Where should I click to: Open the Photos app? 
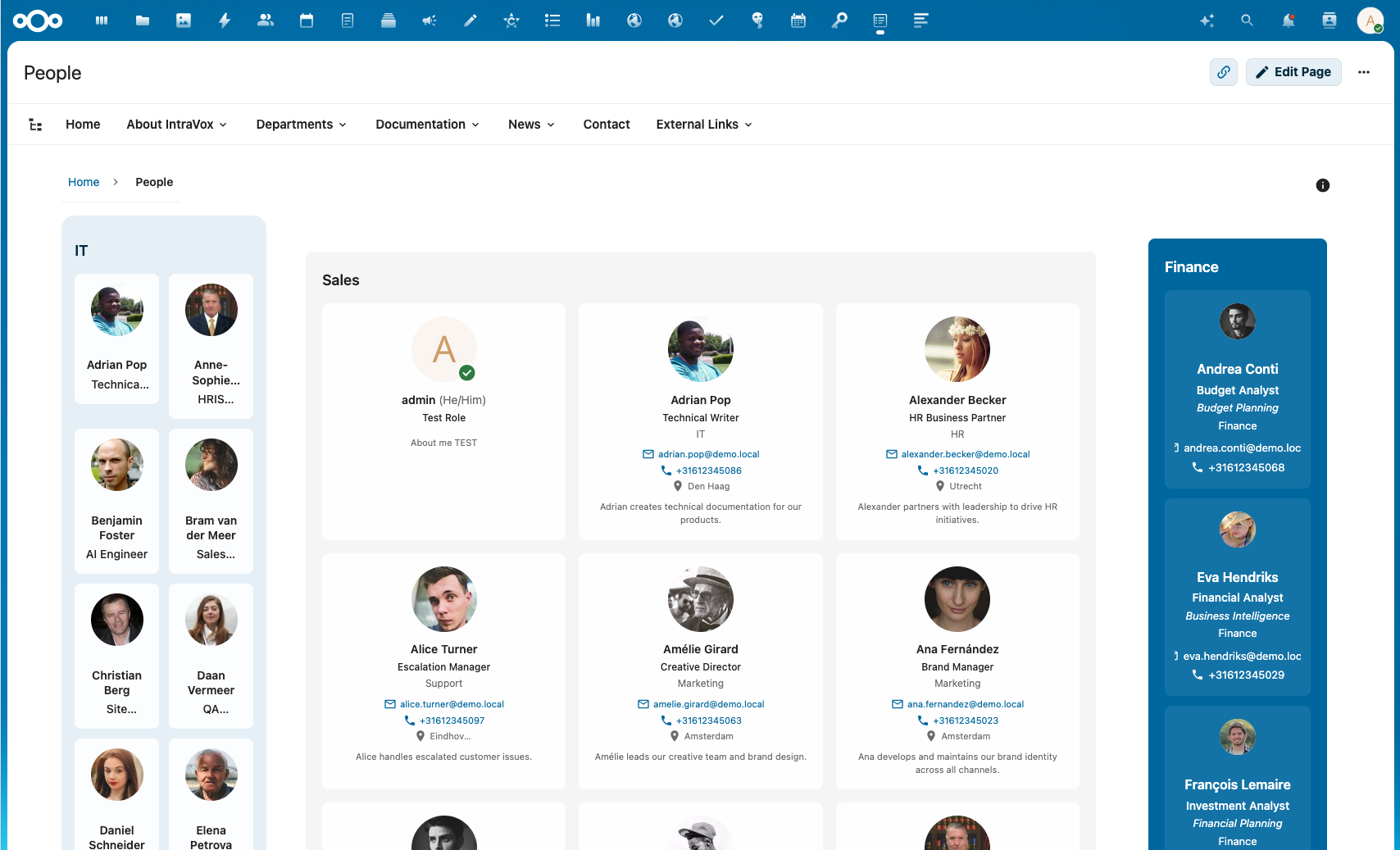click(x=184, y=20)
